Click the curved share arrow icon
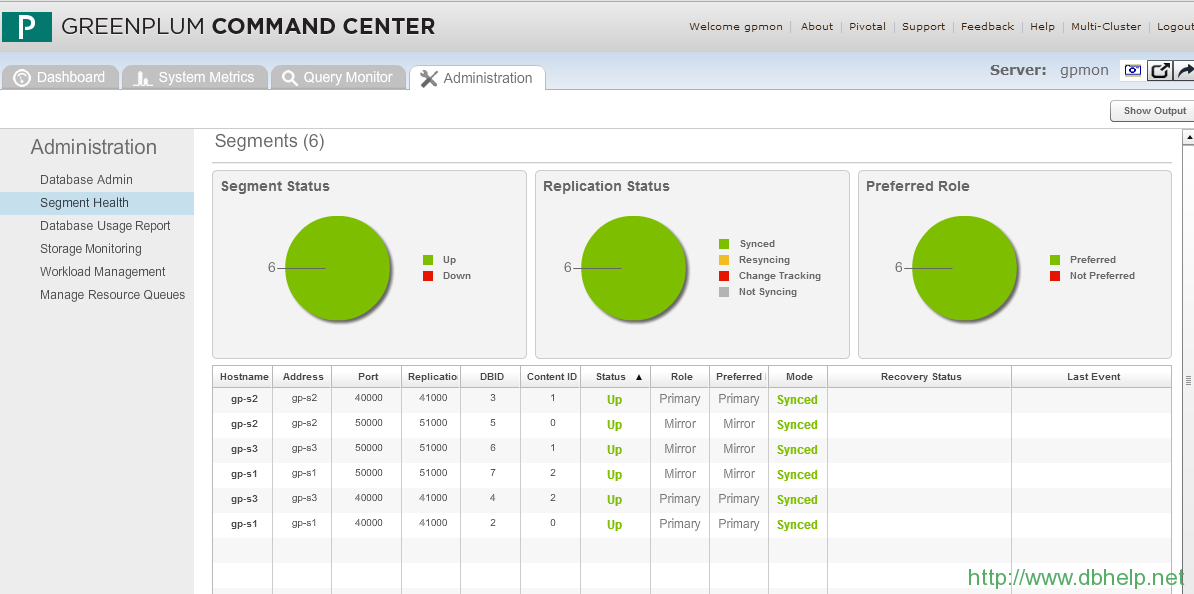This screenshot has width=1194, height=594. [x=1184, y=70]
